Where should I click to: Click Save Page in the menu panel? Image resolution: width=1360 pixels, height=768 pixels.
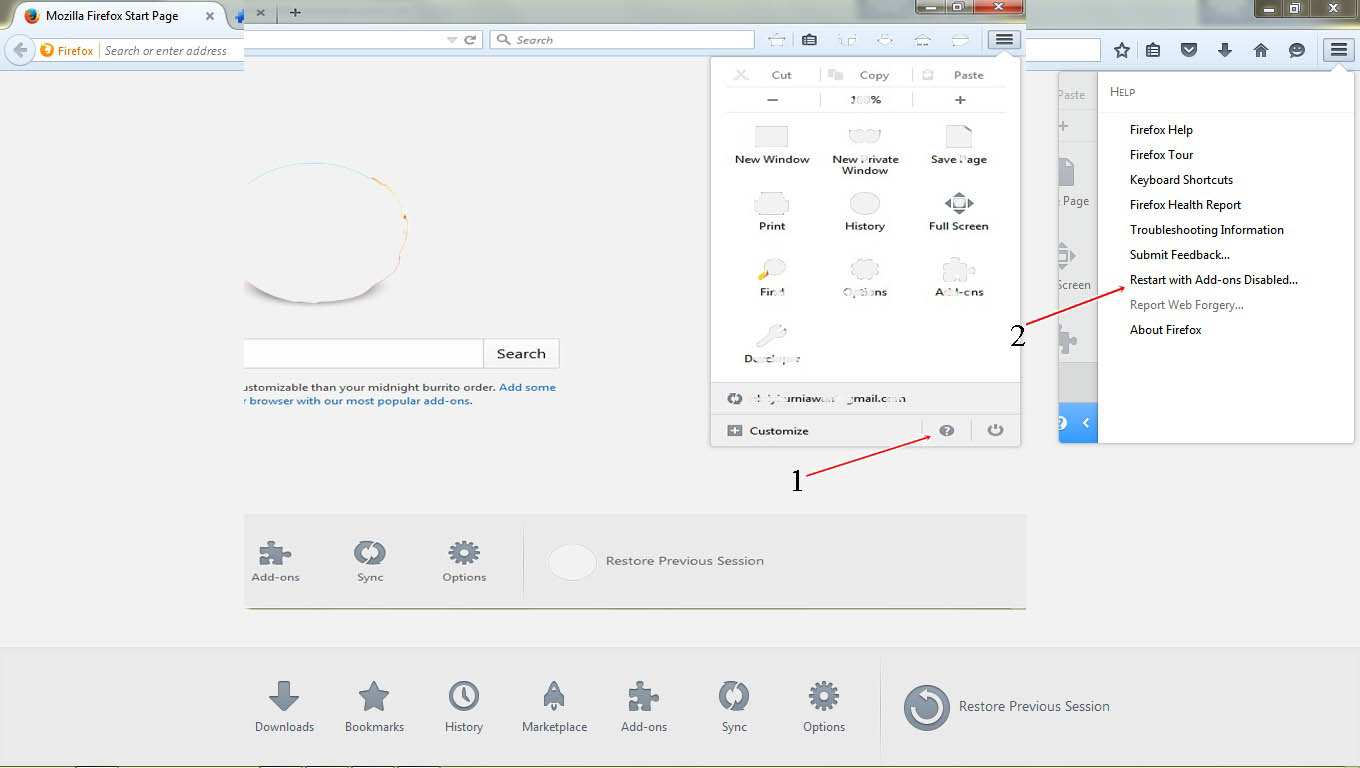pos(958,145)
